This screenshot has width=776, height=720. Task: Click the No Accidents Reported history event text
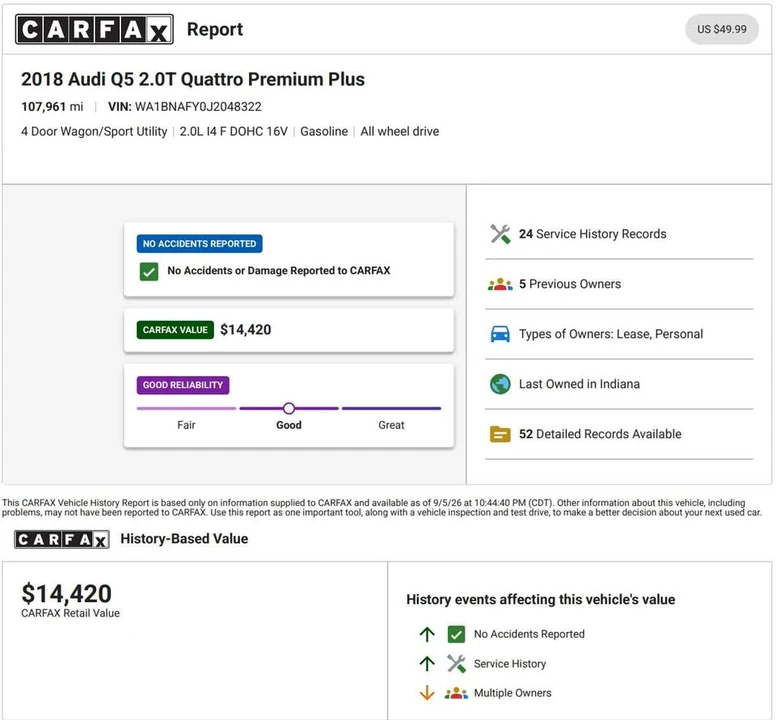coord(529,634)
